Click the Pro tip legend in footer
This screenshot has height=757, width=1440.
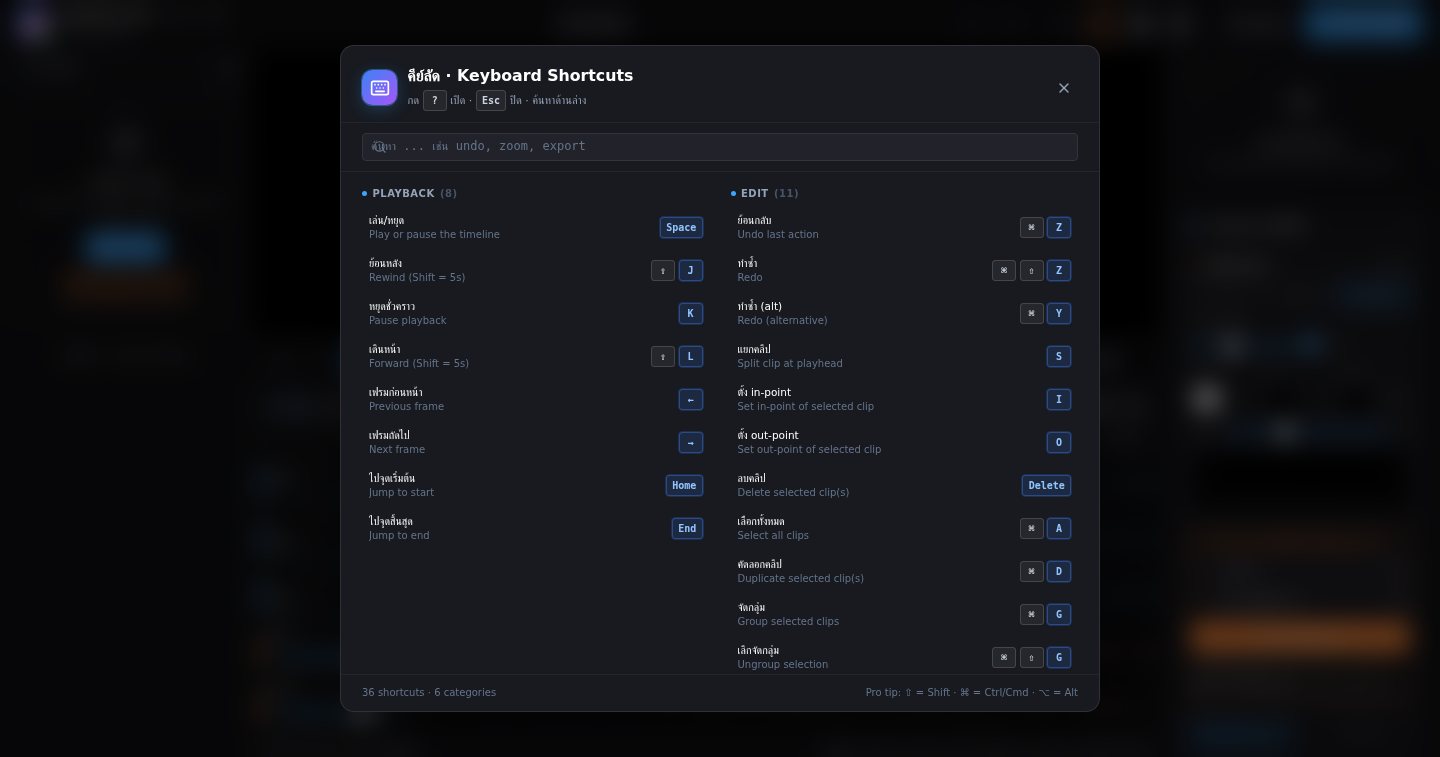(972, 693)
